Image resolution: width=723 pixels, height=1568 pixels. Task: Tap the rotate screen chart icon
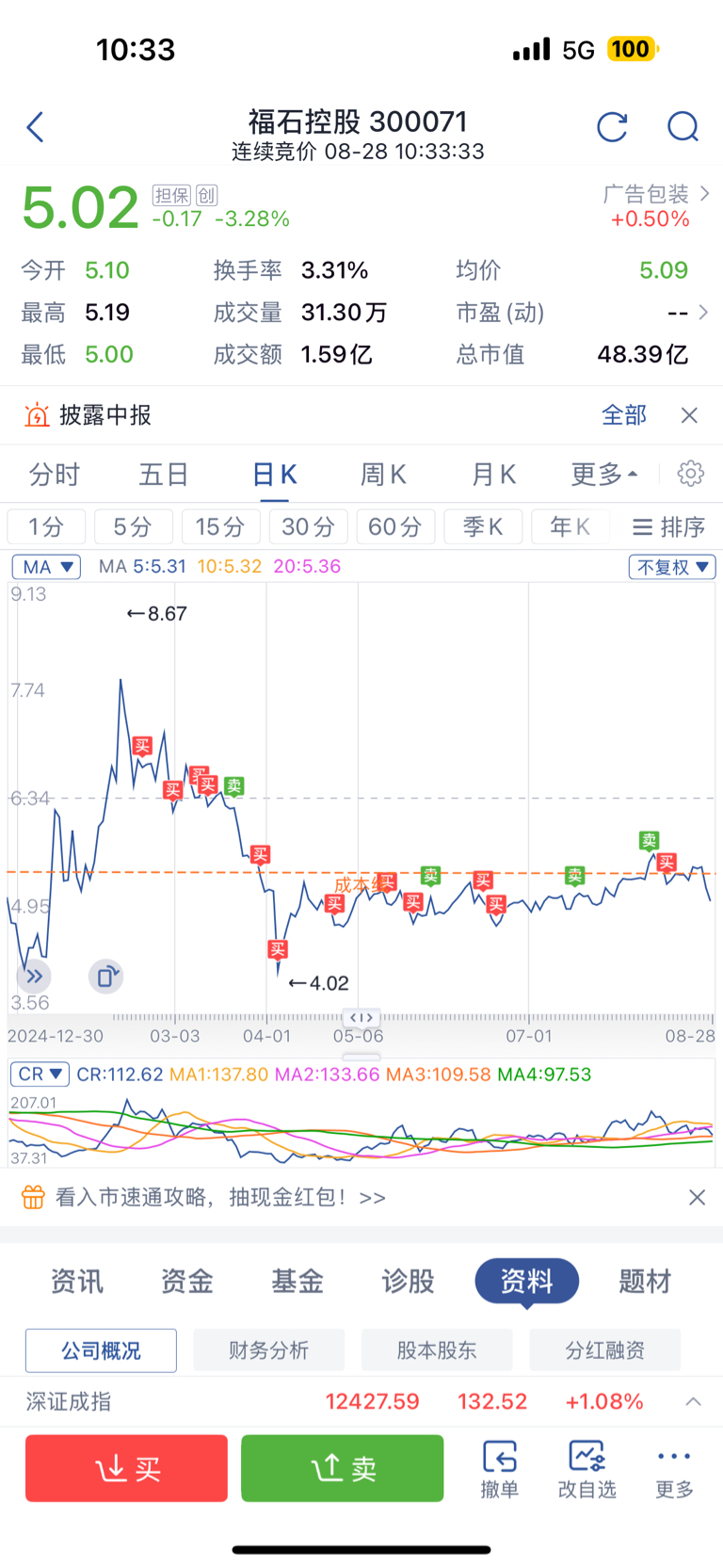(105, 977)
